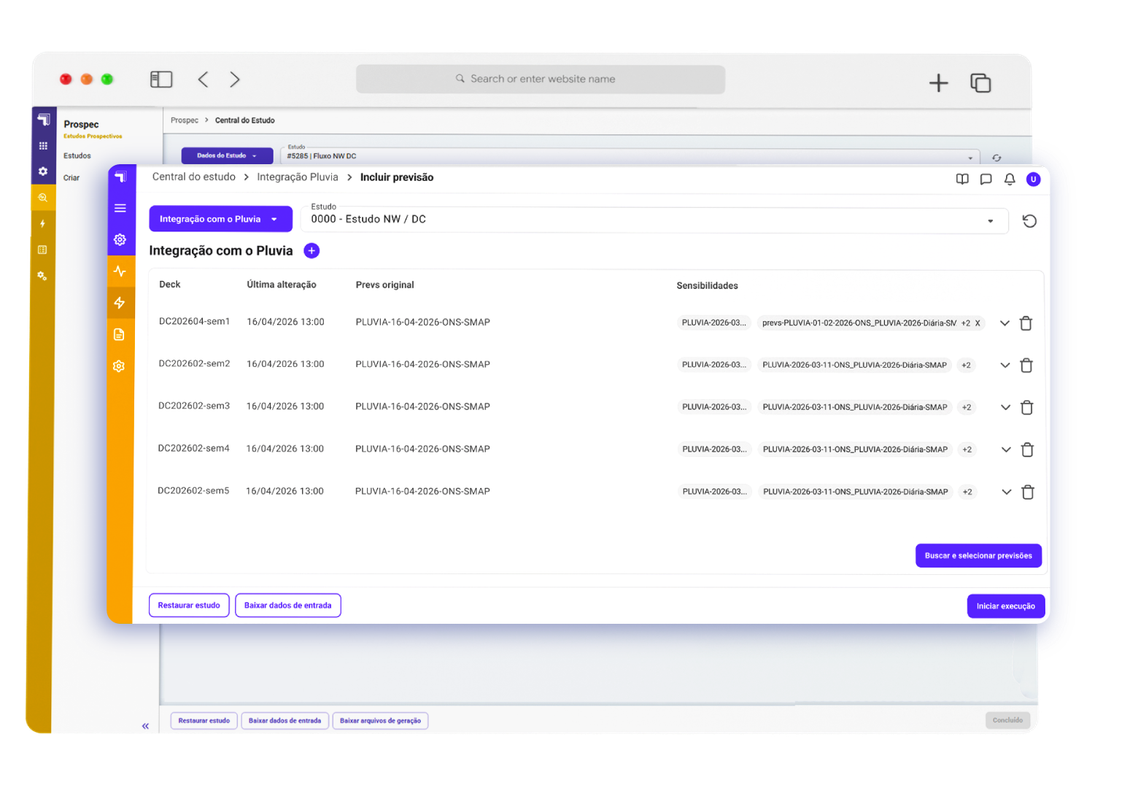1130x788 pixels.
Task: Delete the DC202602-sem2 row
Action: pyautogui.click(x=1026, y=366)
